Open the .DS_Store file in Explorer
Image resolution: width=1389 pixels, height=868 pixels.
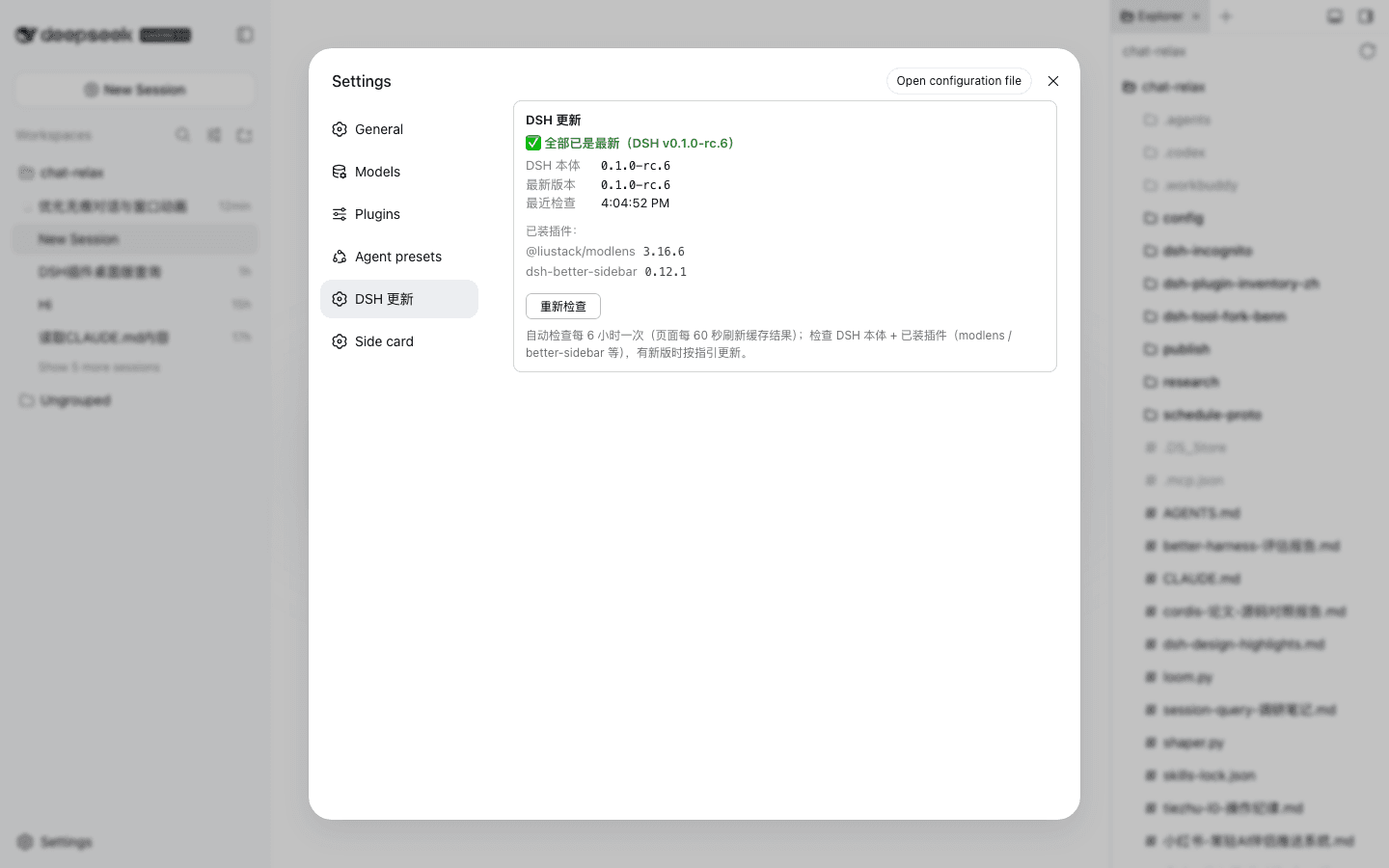click(x=1250, y=448)
